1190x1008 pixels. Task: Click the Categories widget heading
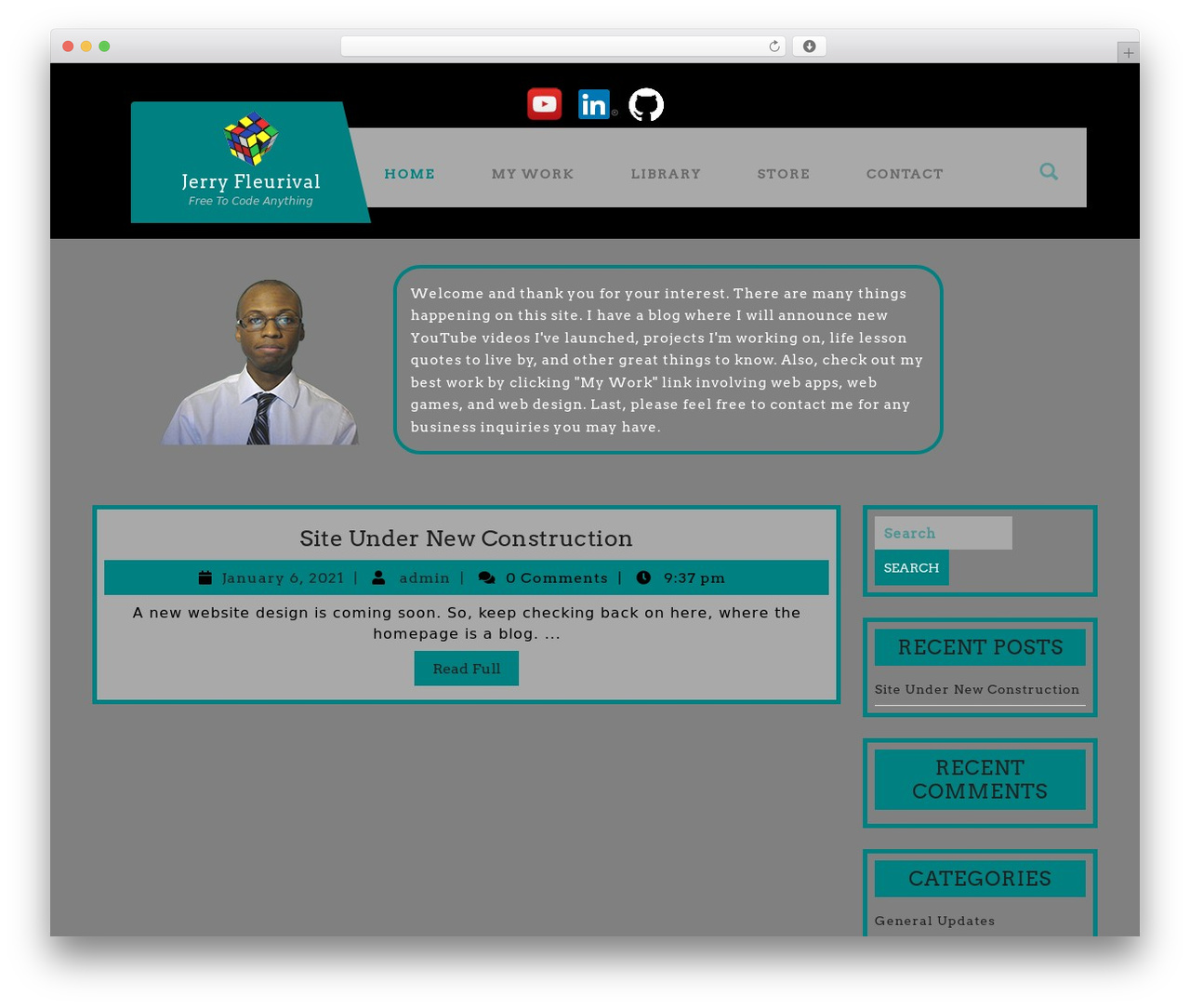pos(980,879)
